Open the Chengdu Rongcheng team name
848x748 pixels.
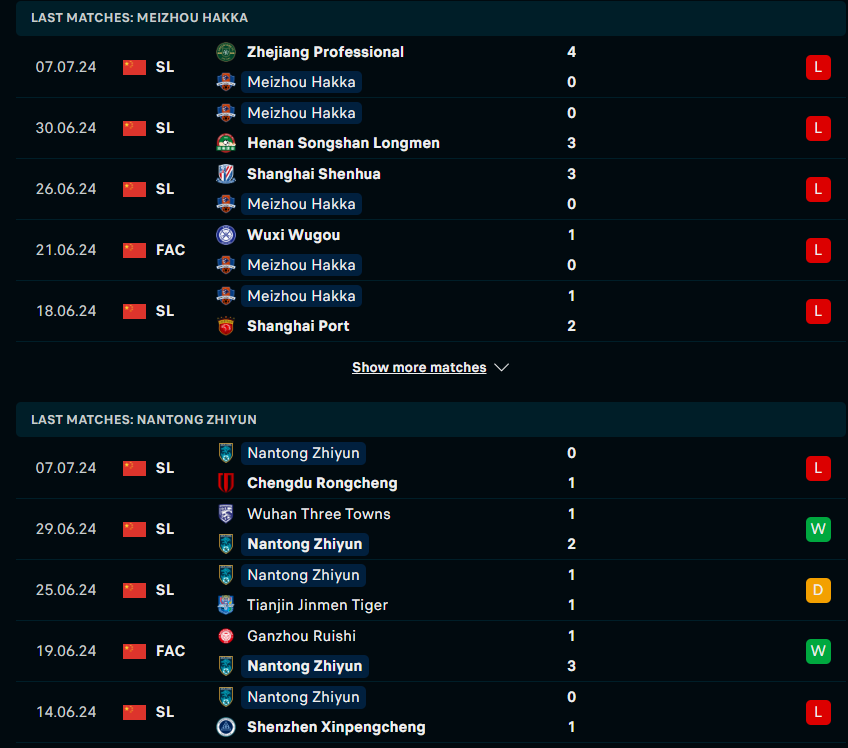click(x=322, y=484)
